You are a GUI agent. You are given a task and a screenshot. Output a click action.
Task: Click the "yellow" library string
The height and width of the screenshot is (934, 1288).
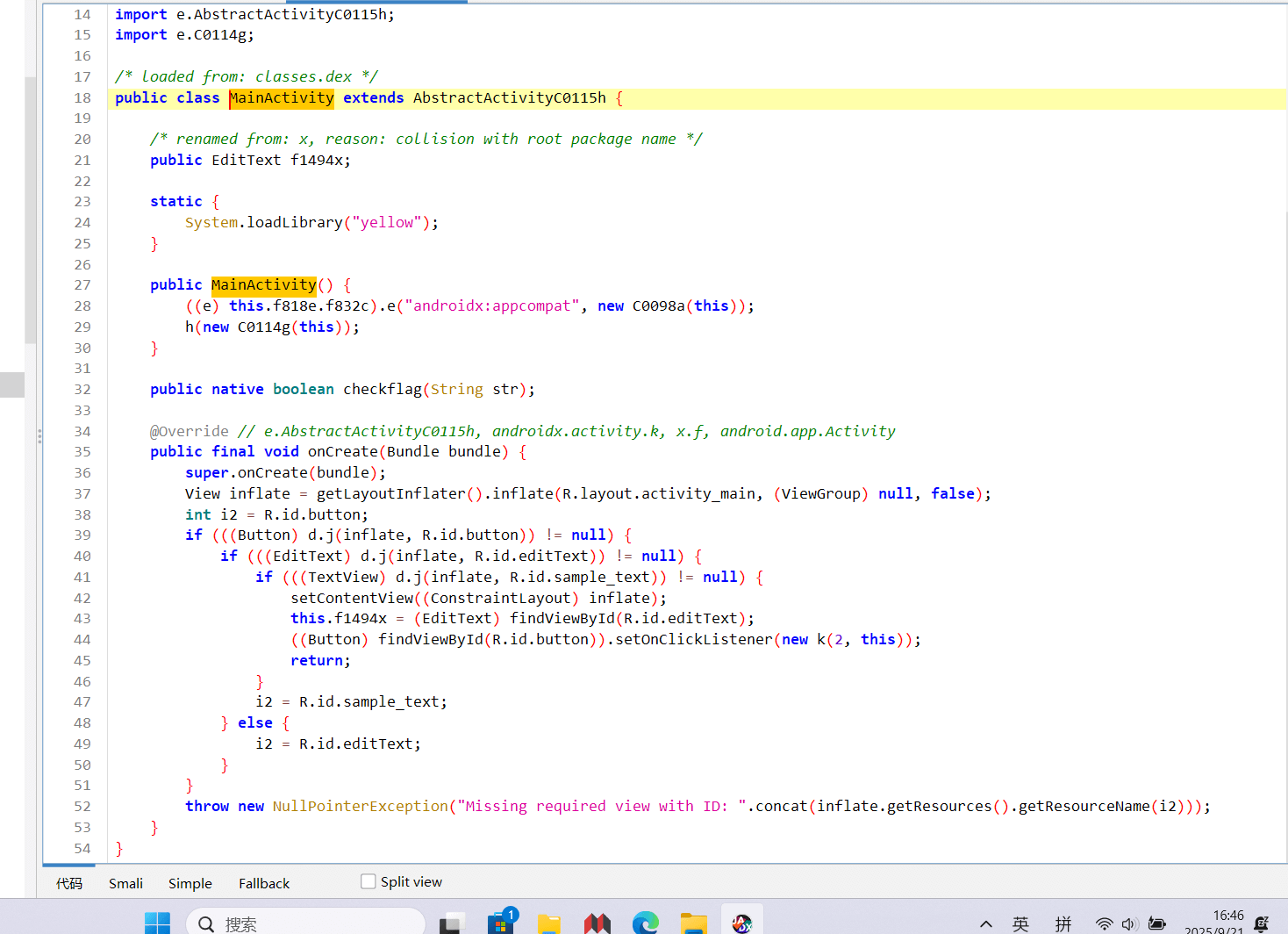click(387, 222)
